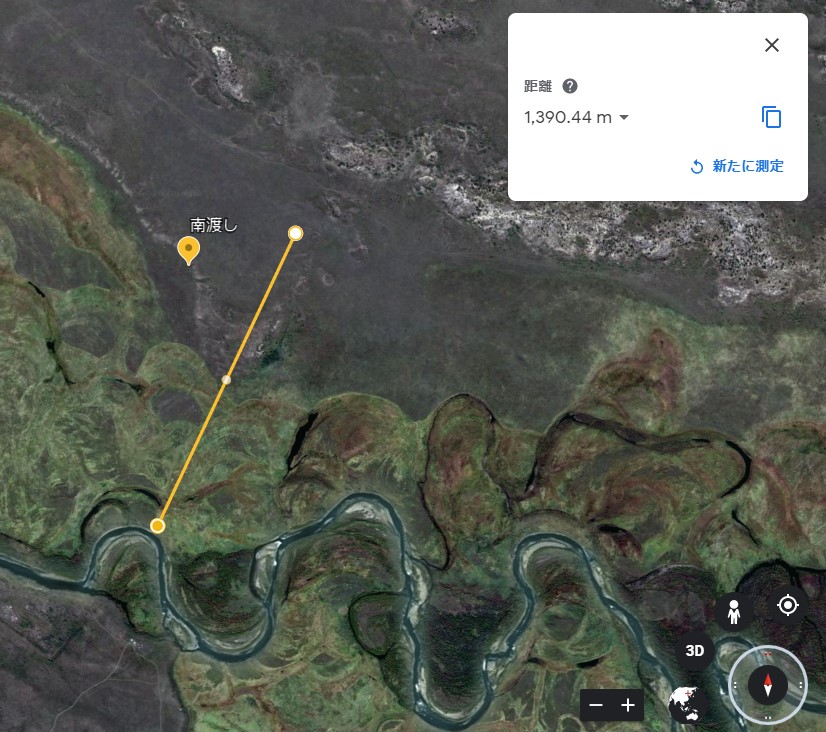This screenshot has height=732, width=826.
Task: Start a new measurement with 新たに測定
Action: coord(737,166)
